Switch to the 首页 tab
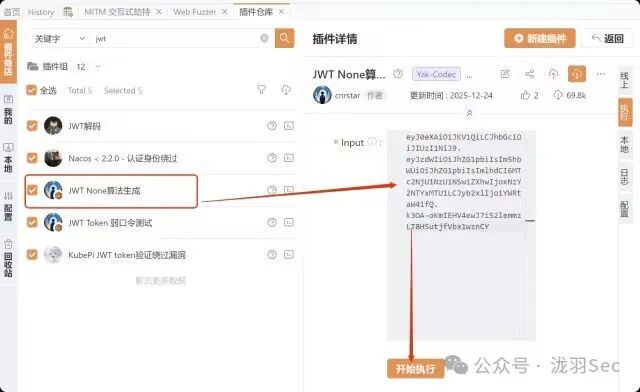This screenshot has height=392, width=640. tap(12, 12)
